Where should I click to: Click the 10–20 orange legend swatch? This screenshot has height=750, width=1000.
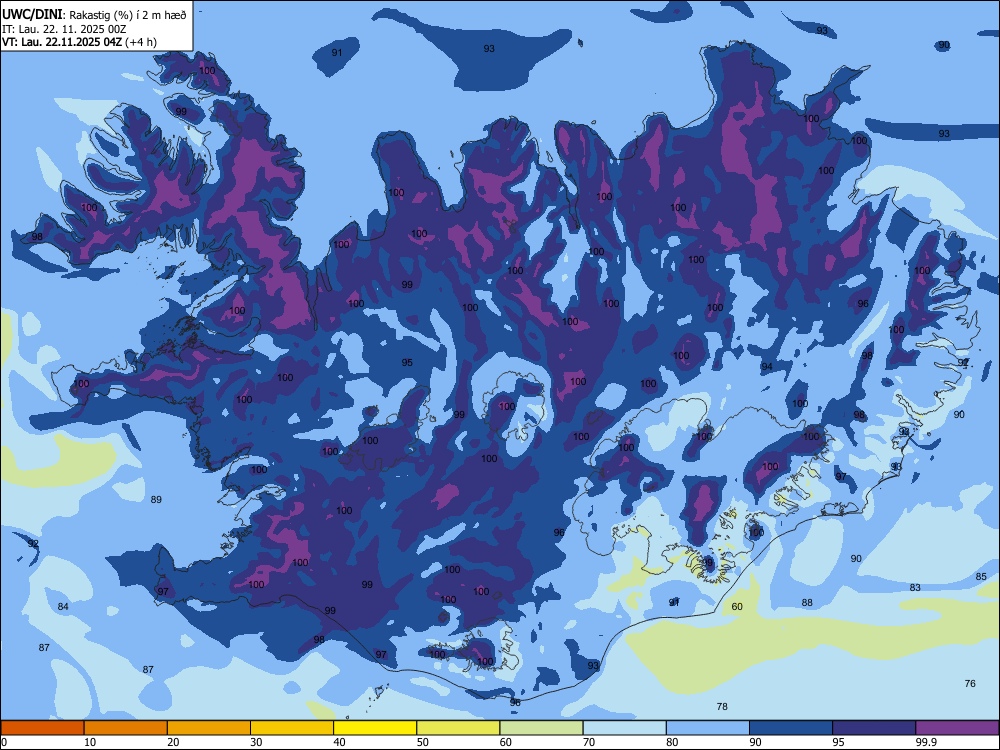(126, 728)
